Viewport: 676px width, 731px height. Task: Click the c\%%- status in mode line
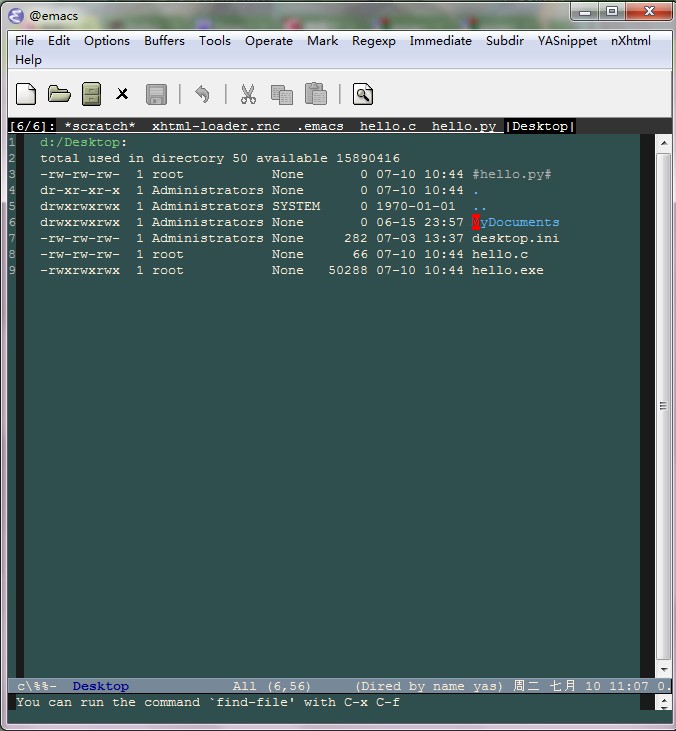[37, 686]
